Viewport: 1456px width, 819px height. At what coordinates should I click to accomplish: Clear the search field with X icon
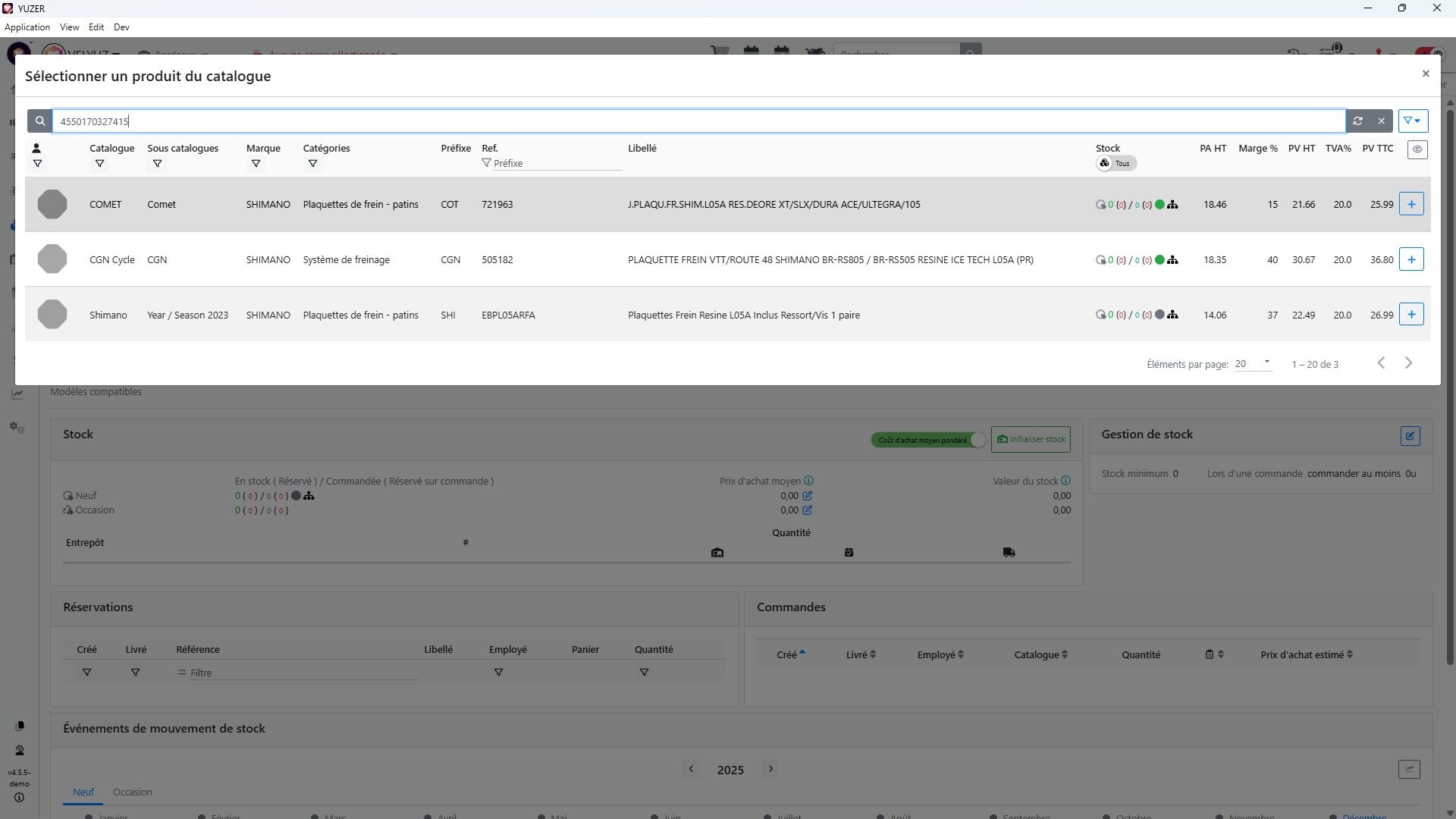coord(1381,121)
